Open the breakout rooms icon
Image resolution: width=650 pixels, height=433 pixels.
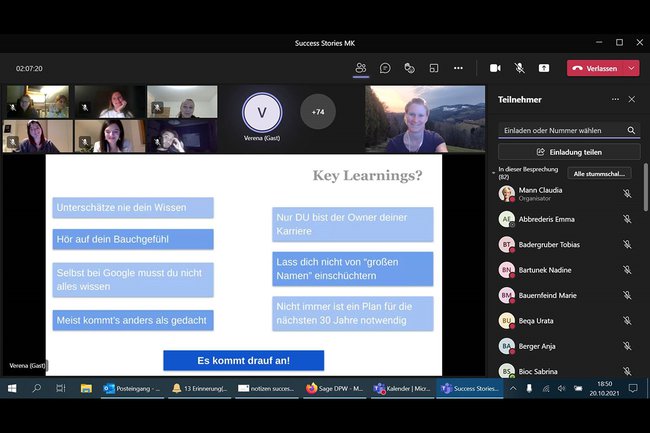click(x=434, y=68)
